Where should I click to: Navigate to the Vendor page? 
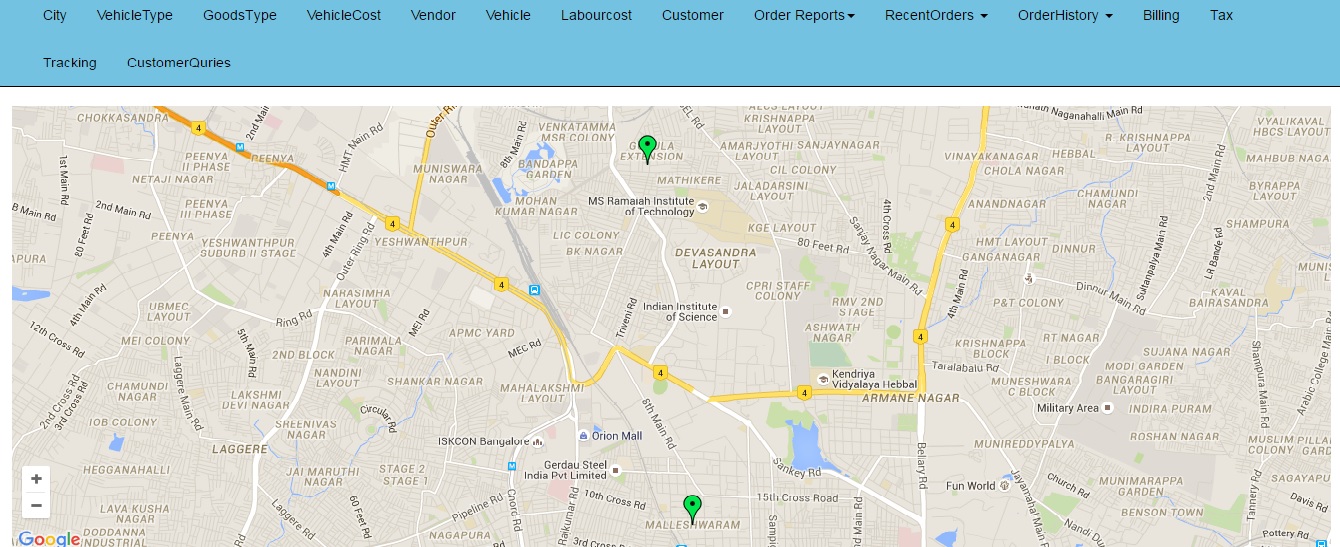coord(433,15)
